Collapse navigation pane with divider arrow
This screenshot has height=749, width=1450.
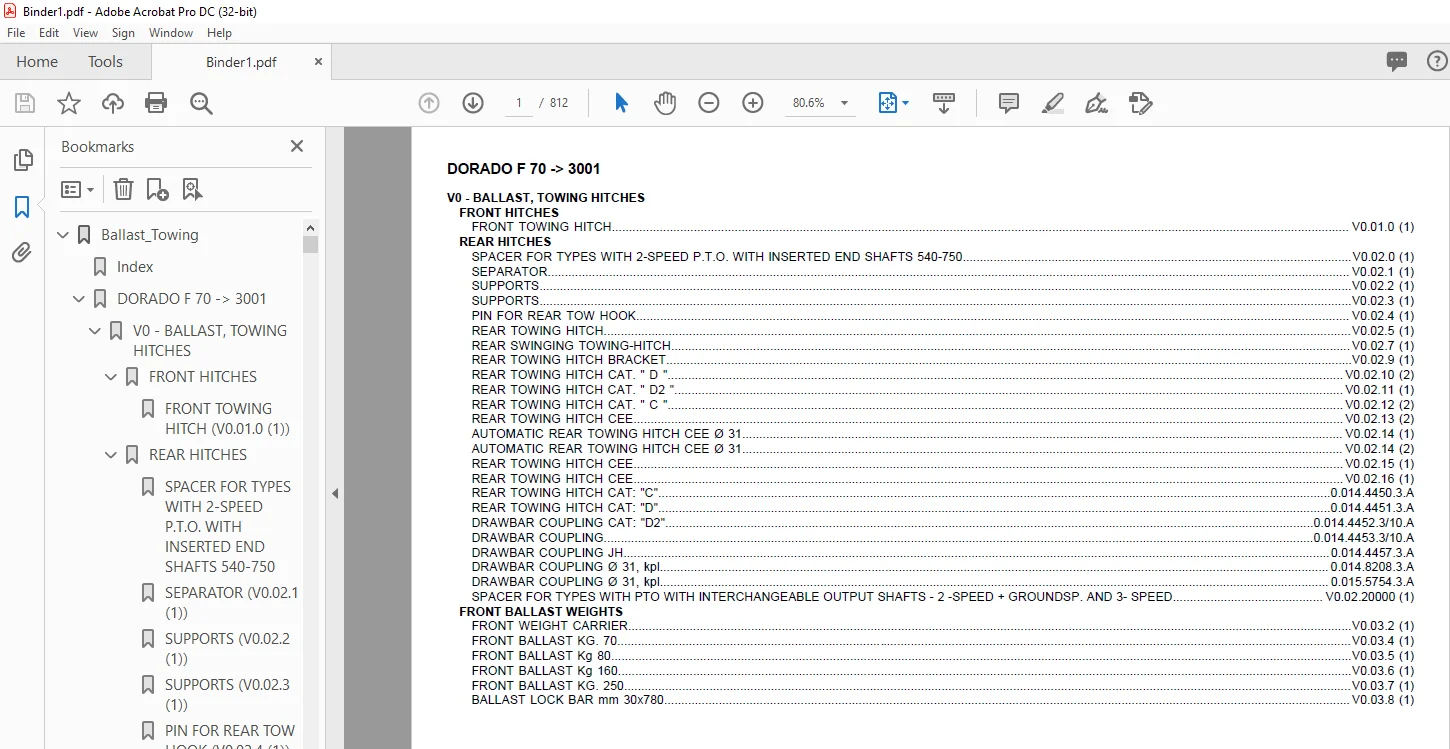pyautogui.click(x=335, y=493)
